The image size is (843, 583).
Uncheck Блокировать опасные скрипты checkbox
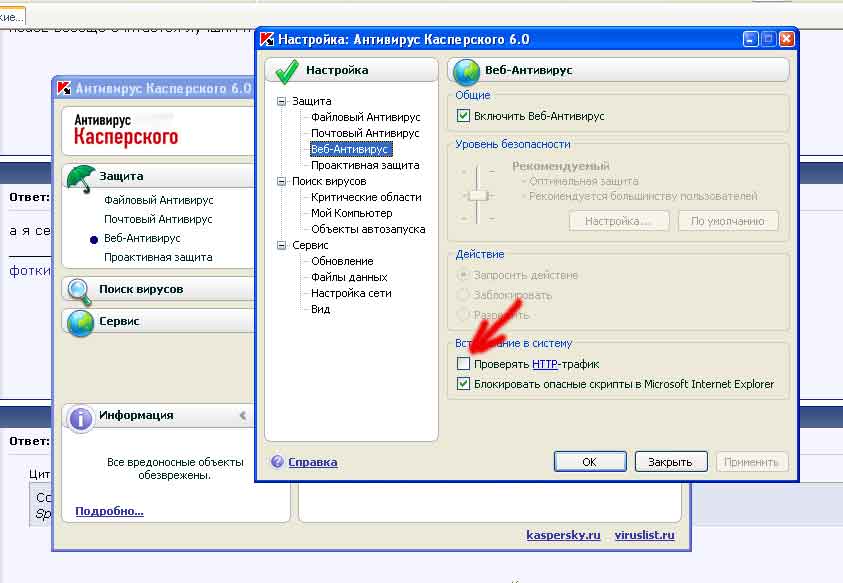coord(463,383)
